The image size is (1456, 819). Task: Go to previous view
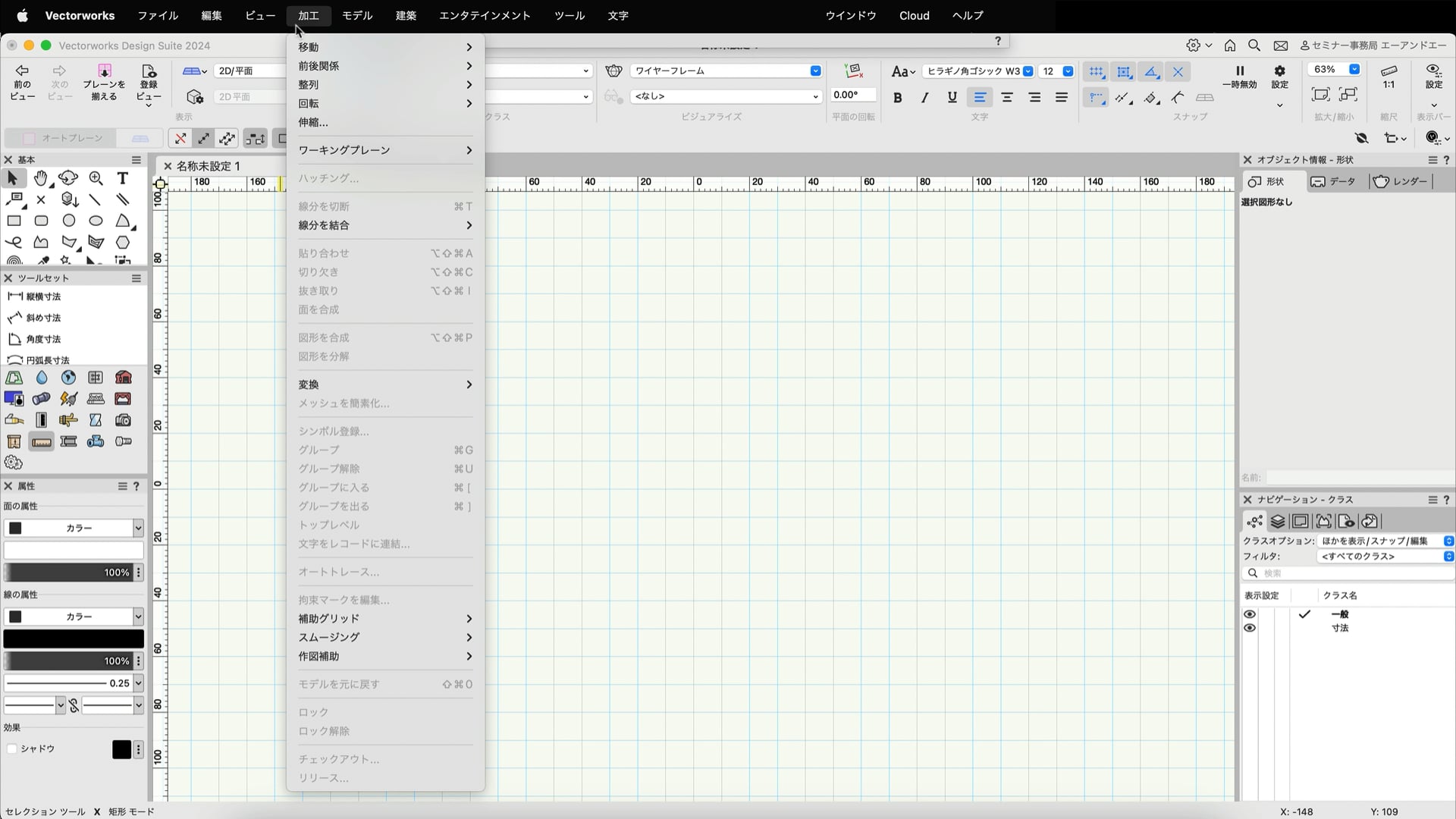tap(22, 82)
